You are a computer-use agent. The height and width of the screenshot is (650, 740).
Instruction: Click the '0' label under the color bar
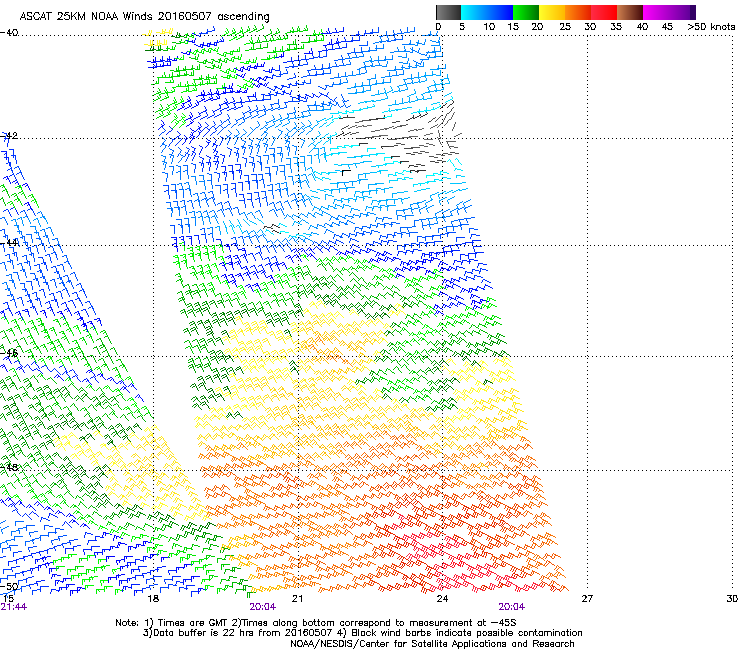pyautogui.click(x=438, y=26)
